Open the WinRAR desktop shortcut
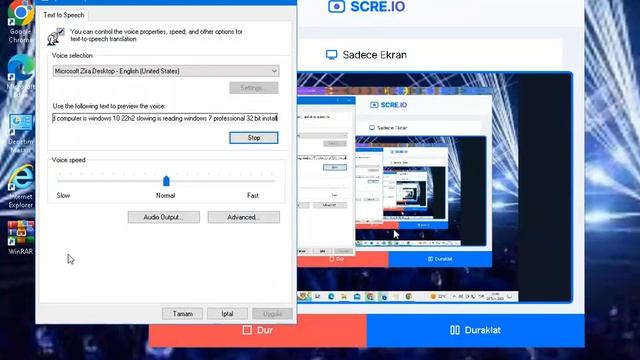 pyautogui.click(x=20, y=237)
